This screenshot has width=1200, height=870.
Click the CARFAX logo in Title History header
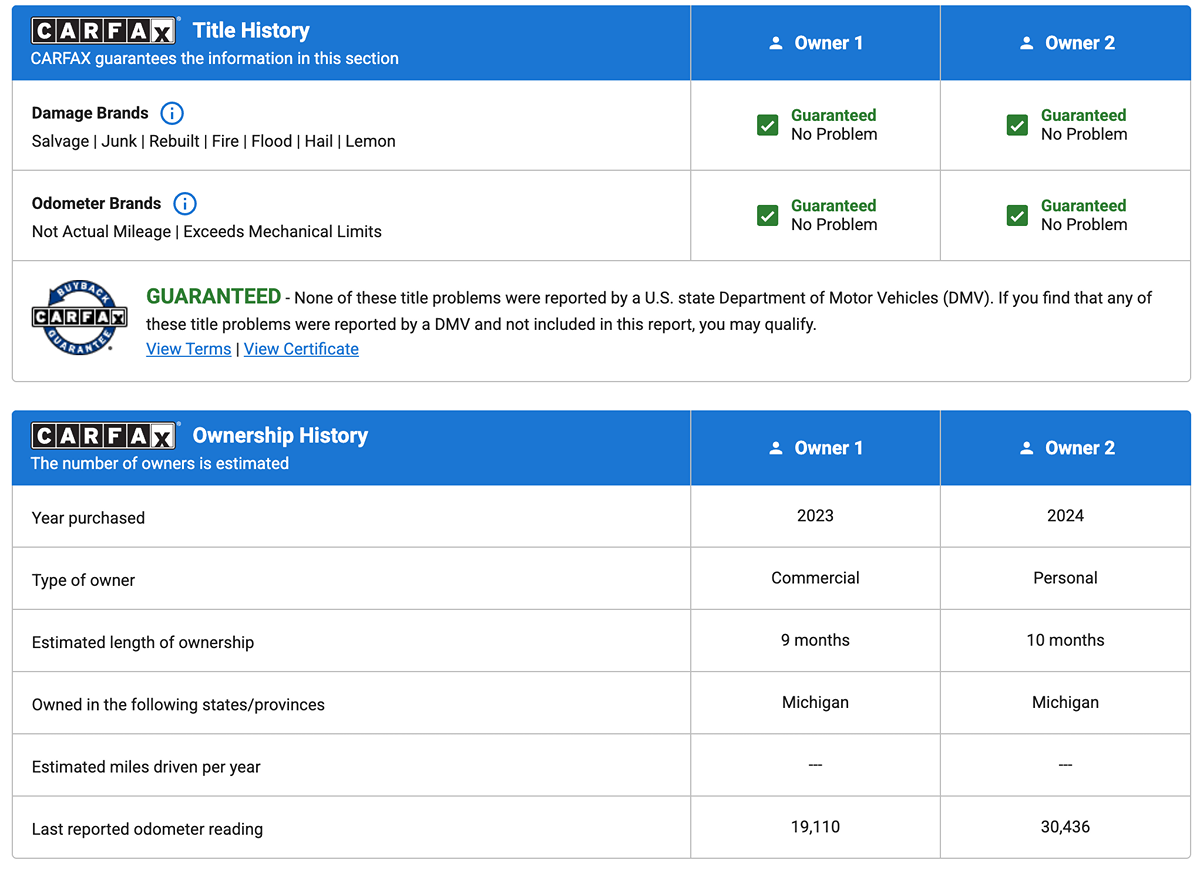pyautogui.click(x=105, y=31)
